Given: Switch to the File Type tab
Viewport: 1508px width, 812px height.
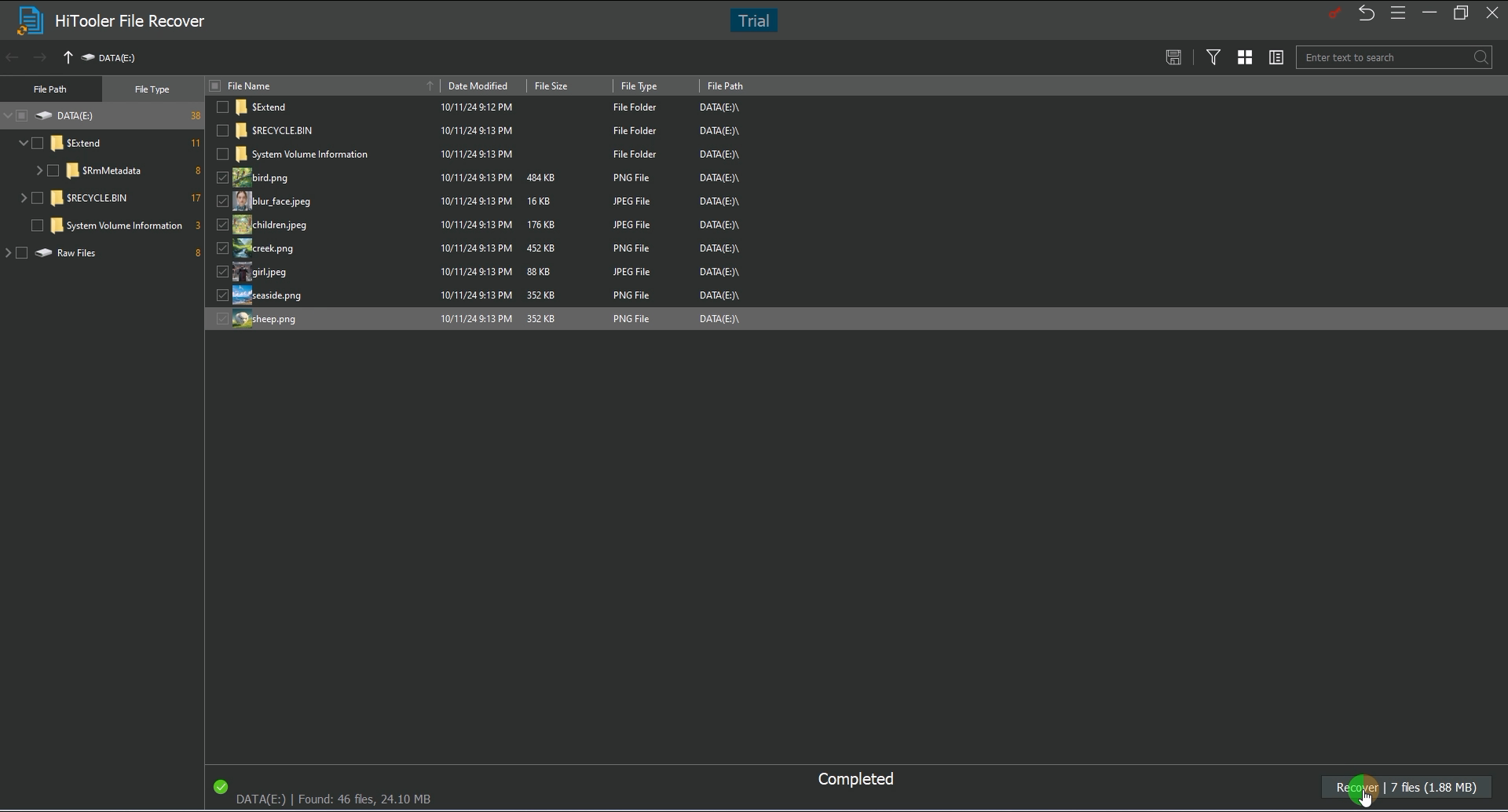Looking at the screenshot, I should 152,89.
